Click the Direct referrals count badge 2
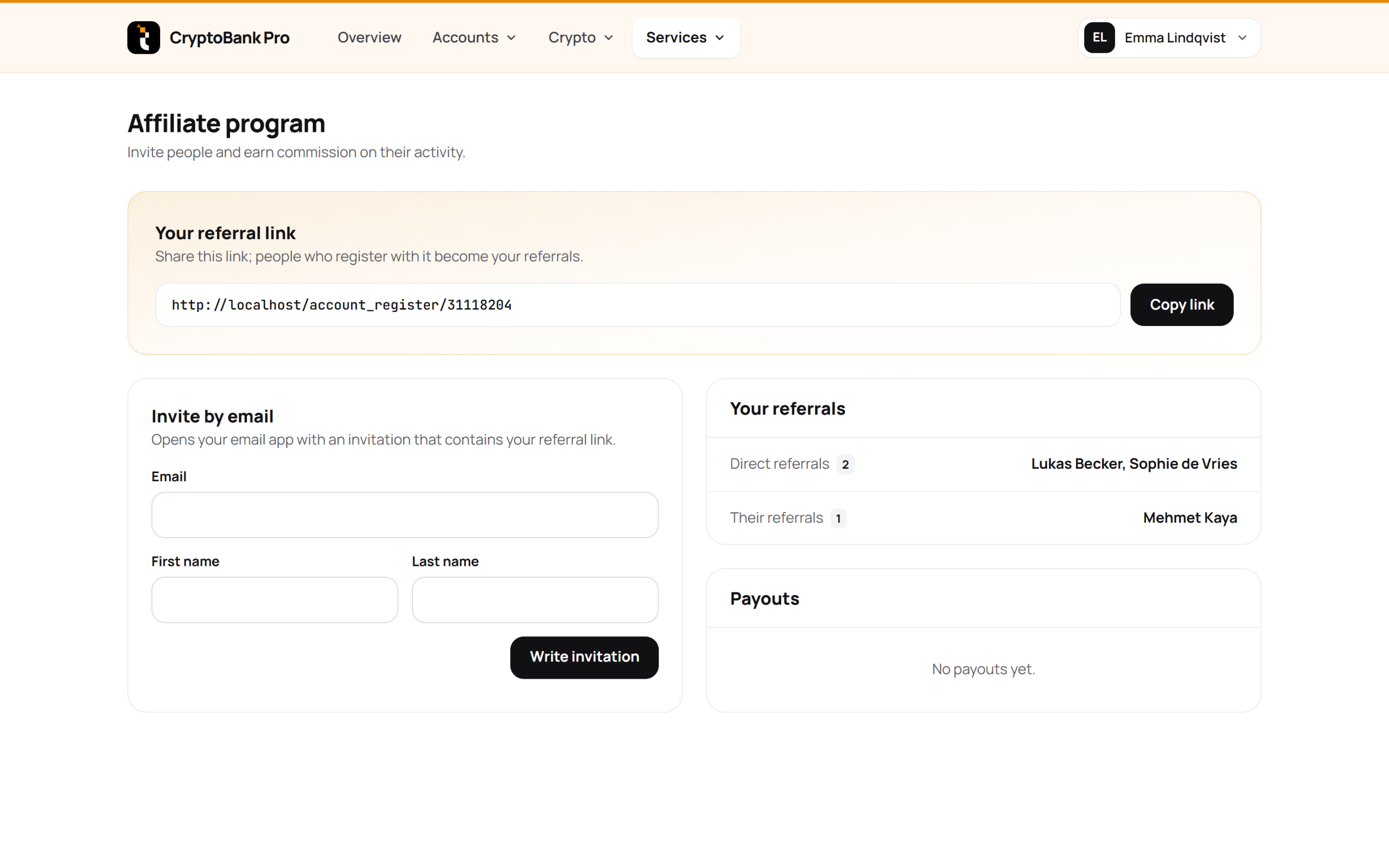1389x868 pixels. point(845,464)
